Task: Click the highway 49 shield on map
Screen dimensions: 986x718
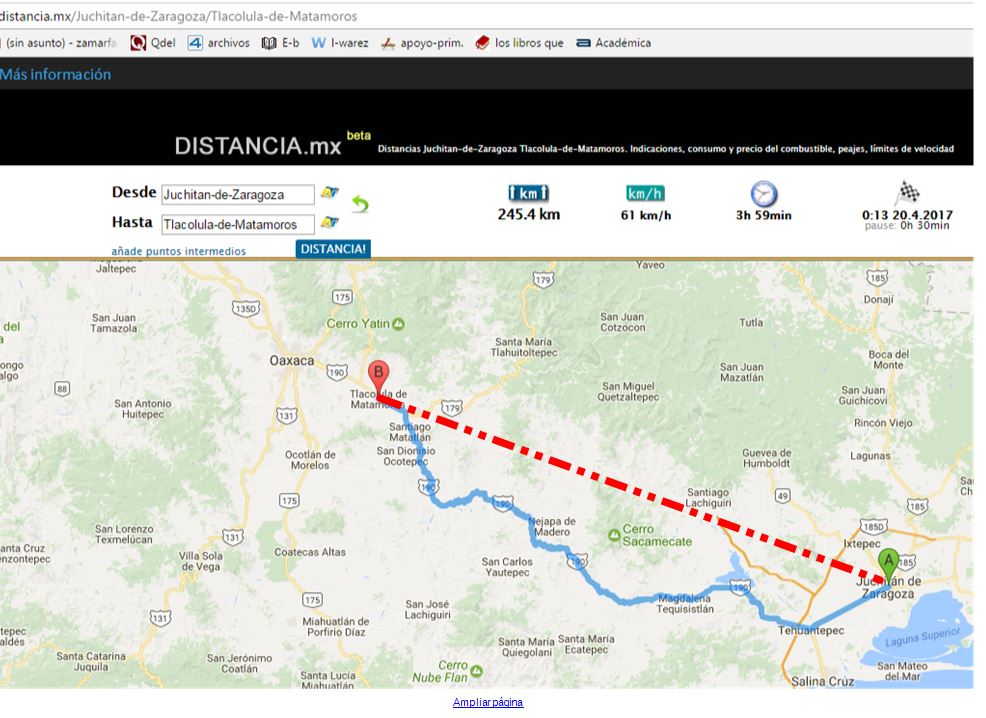Action: [782, 496]
